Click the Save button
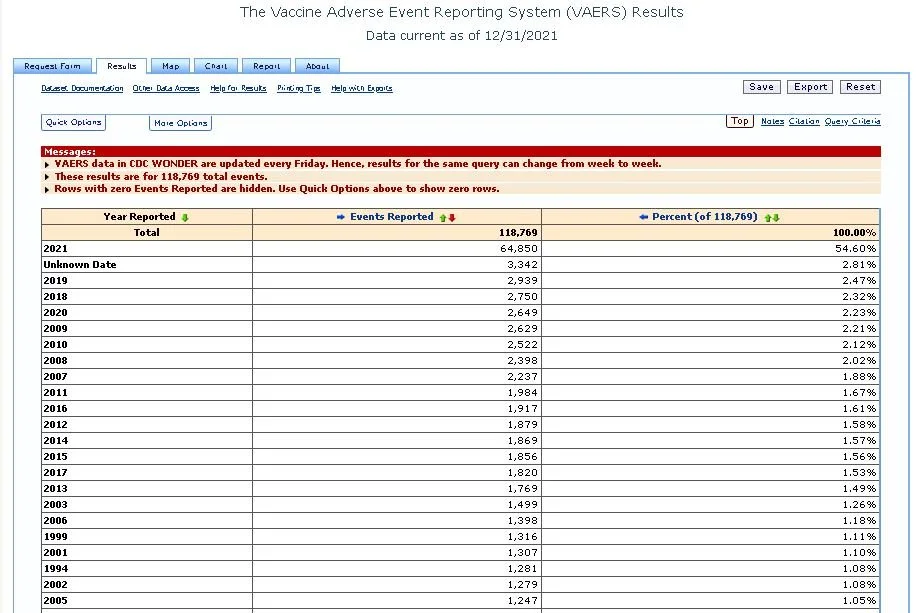The width and height of the screenshot is (921, 613). point(762,87)
